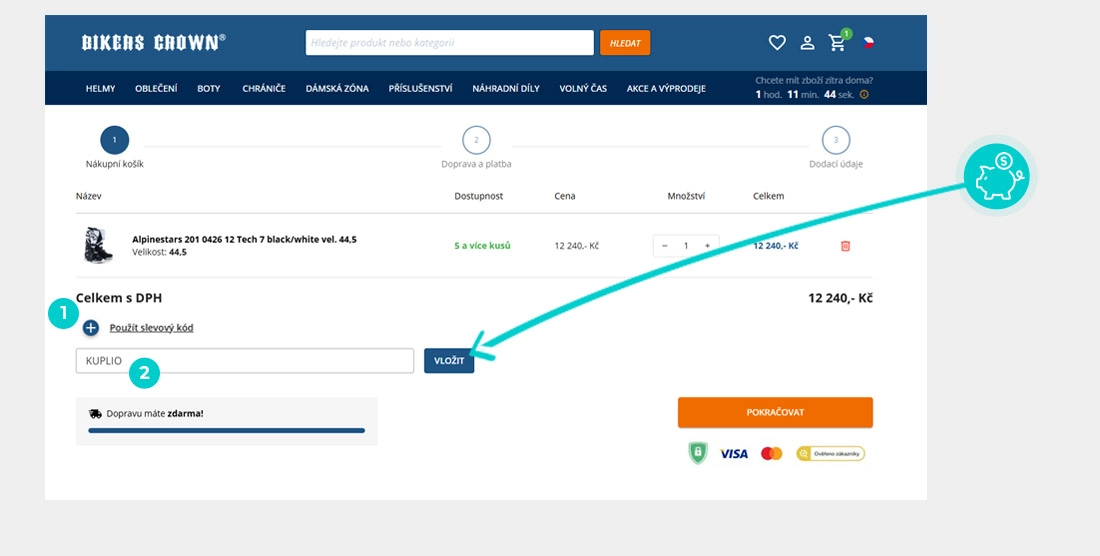Click the Velikost: 44,5 size text

point(159,252)
